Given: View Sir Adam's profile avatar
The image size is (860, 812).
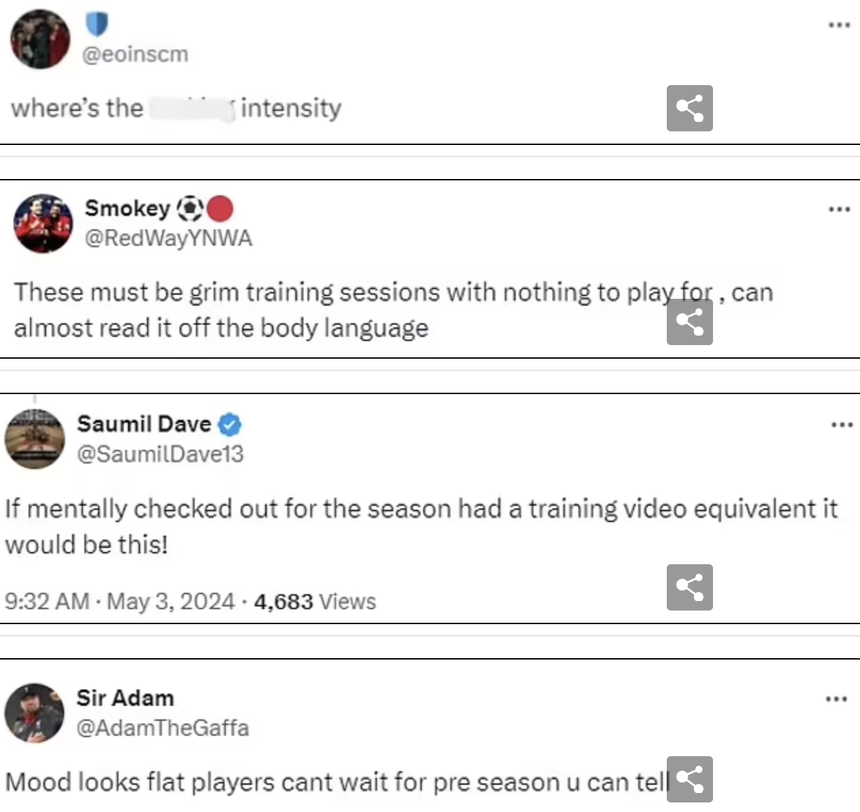Looking at the screenshot, I should pyautogui.click(x=35, y=713).
